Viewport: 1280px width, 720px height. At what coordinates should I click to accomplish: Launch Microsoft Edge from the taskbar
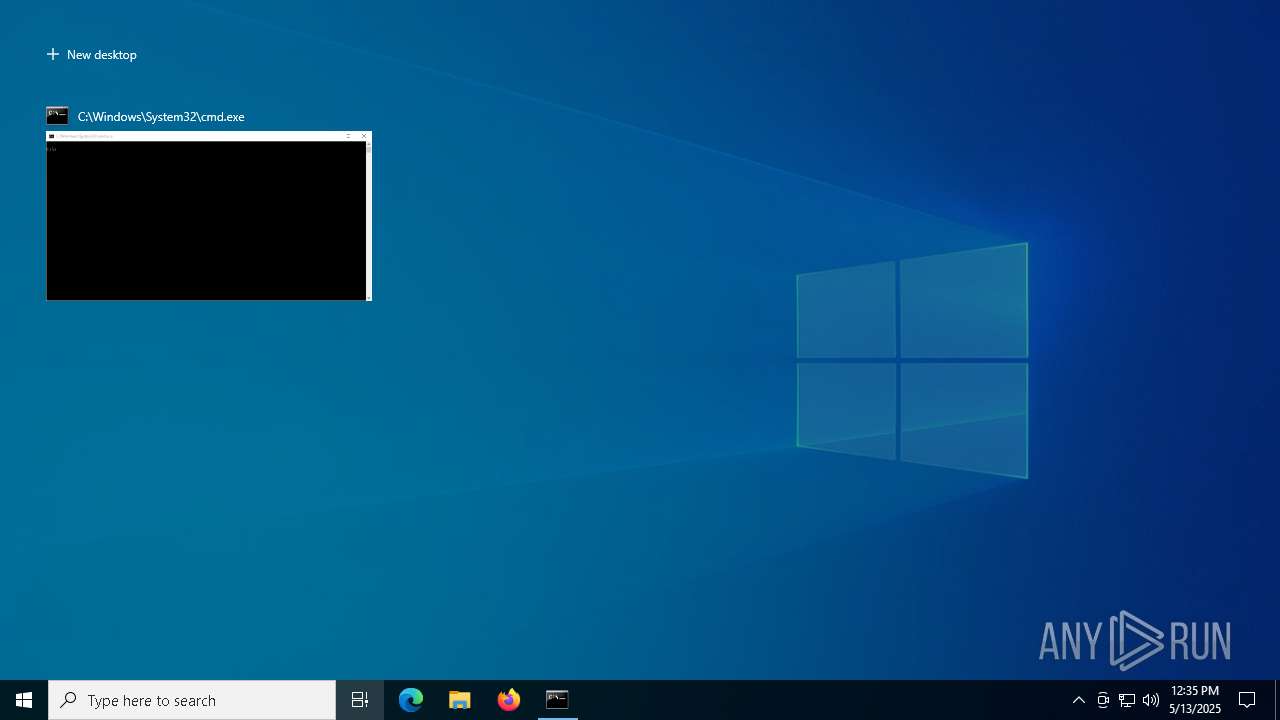(x=411, y=700)
